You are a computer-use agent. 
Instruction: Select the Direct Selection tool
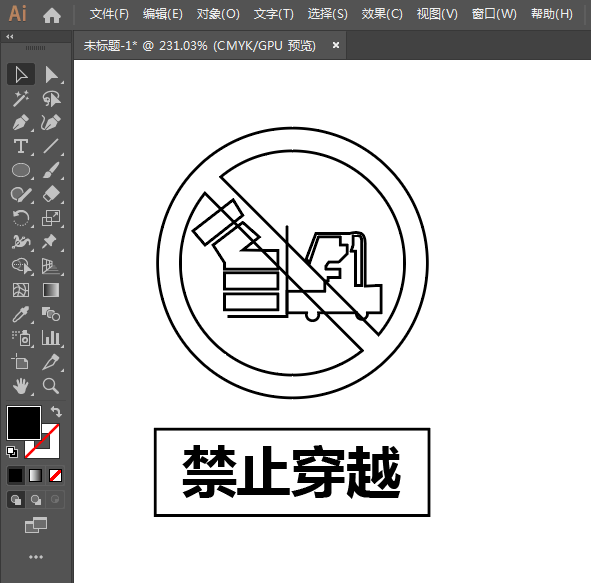tap(51, 74)
